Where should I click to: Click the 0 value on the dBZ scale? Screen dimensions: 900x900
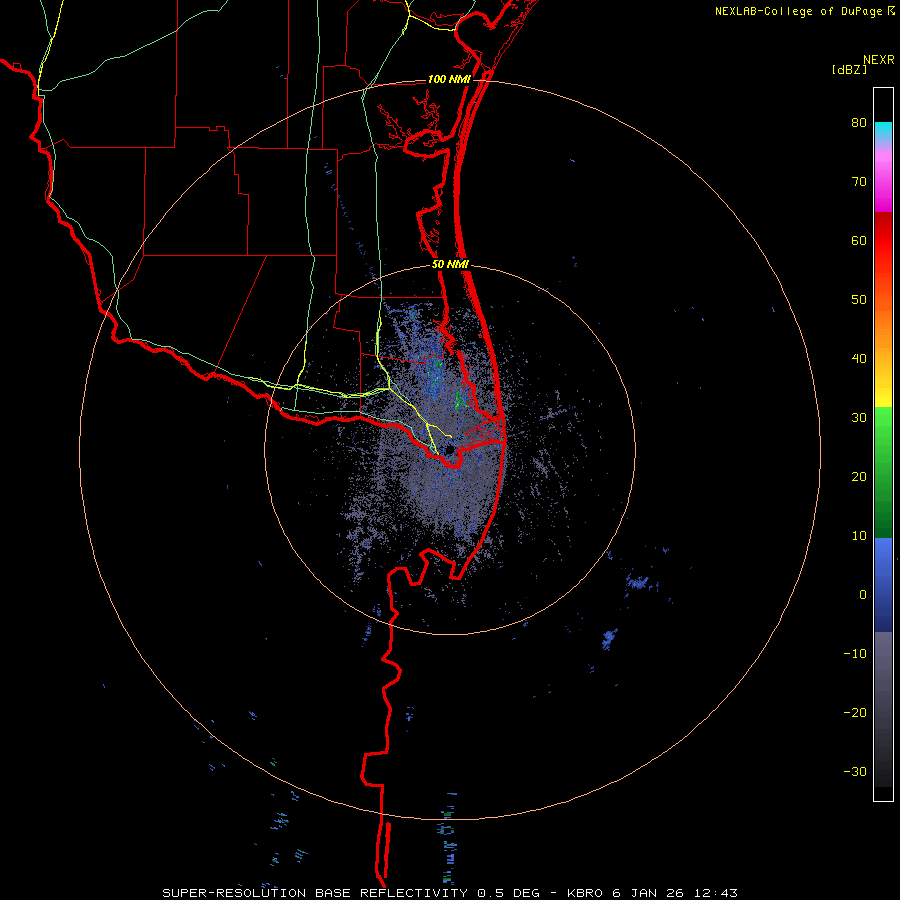point(863,595)
